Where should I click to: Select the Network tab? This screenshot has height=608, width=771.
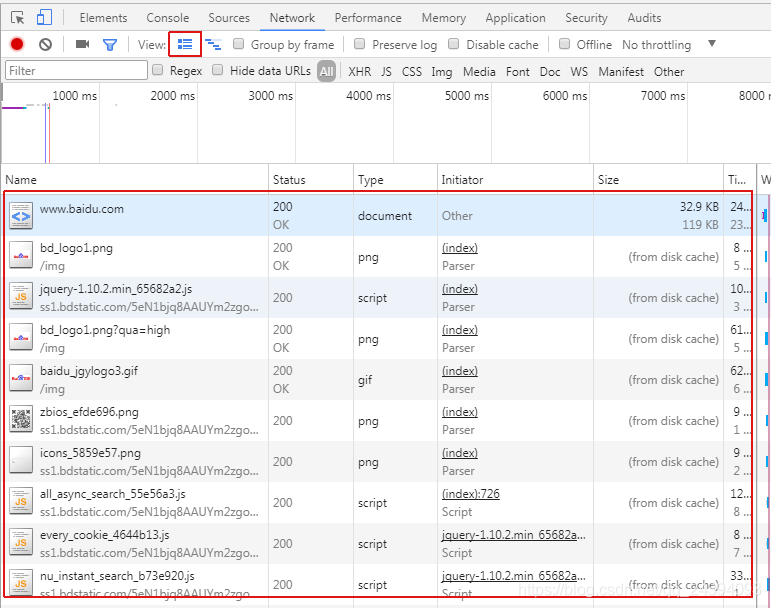(x=292, y=18)
